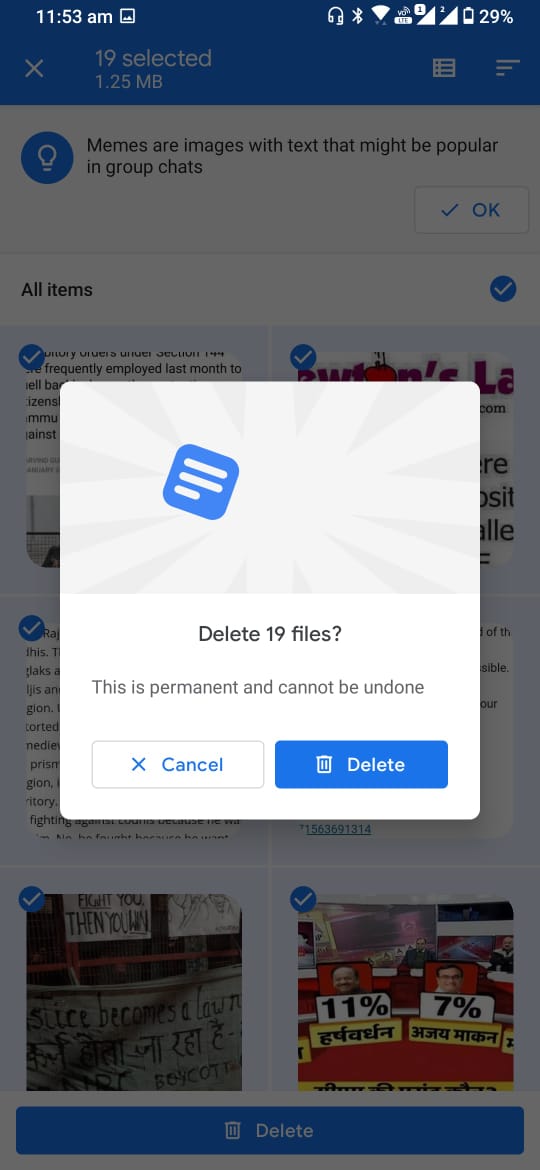This screenshot has height=1170, width=540.
Task: Tap the 19 selected title text
Action: pyautogui.click(x=153, y=58)
